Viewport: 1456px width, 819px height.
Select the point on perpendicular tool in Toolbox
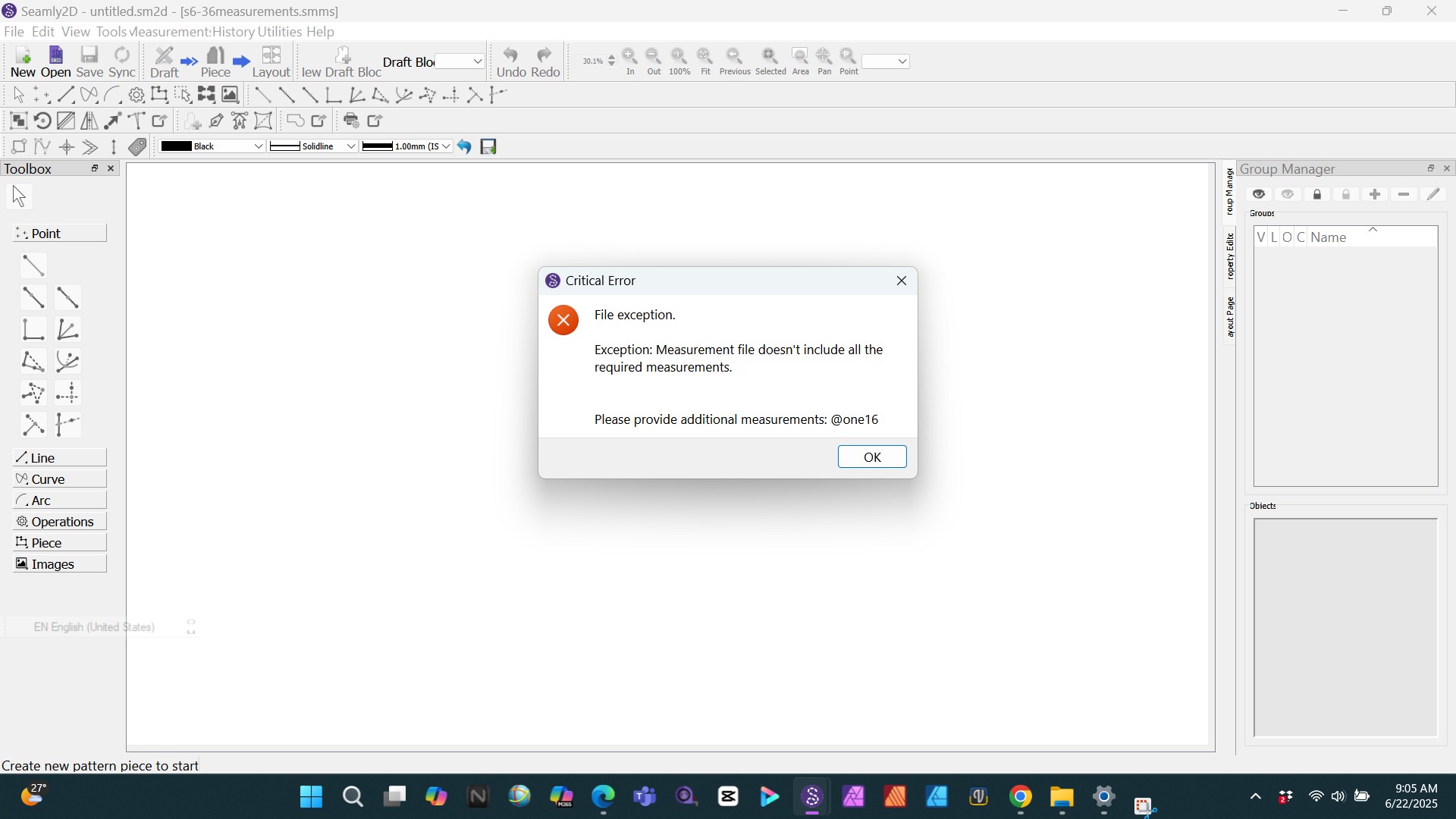click(33, 329)
